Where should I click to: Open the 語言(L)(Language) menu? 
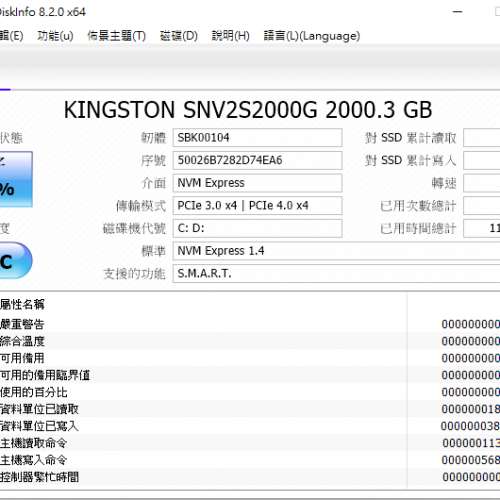point(312,36)
